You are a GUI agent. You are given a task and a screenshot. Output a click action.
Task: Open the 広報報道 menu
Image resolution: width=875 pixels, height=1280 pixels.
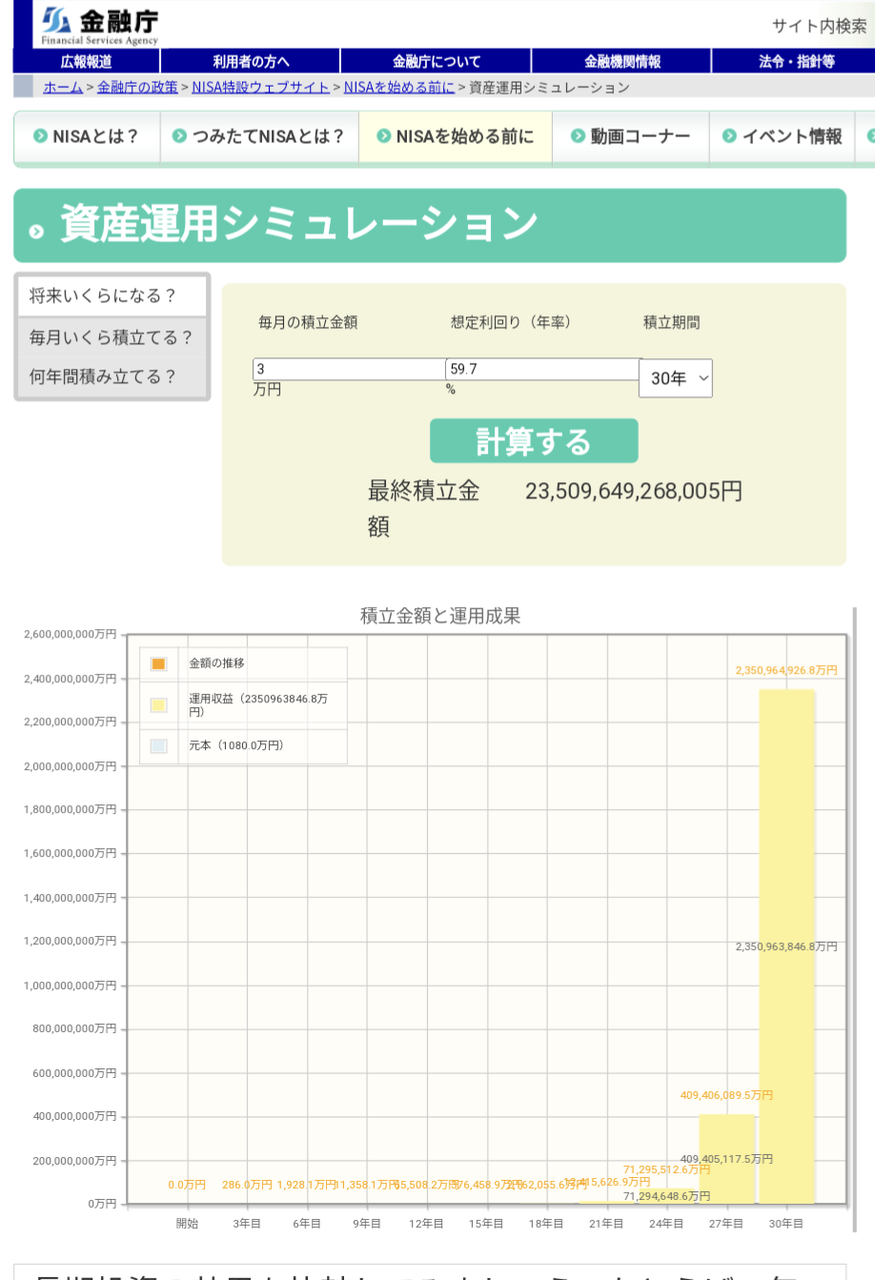coord(86,61)
